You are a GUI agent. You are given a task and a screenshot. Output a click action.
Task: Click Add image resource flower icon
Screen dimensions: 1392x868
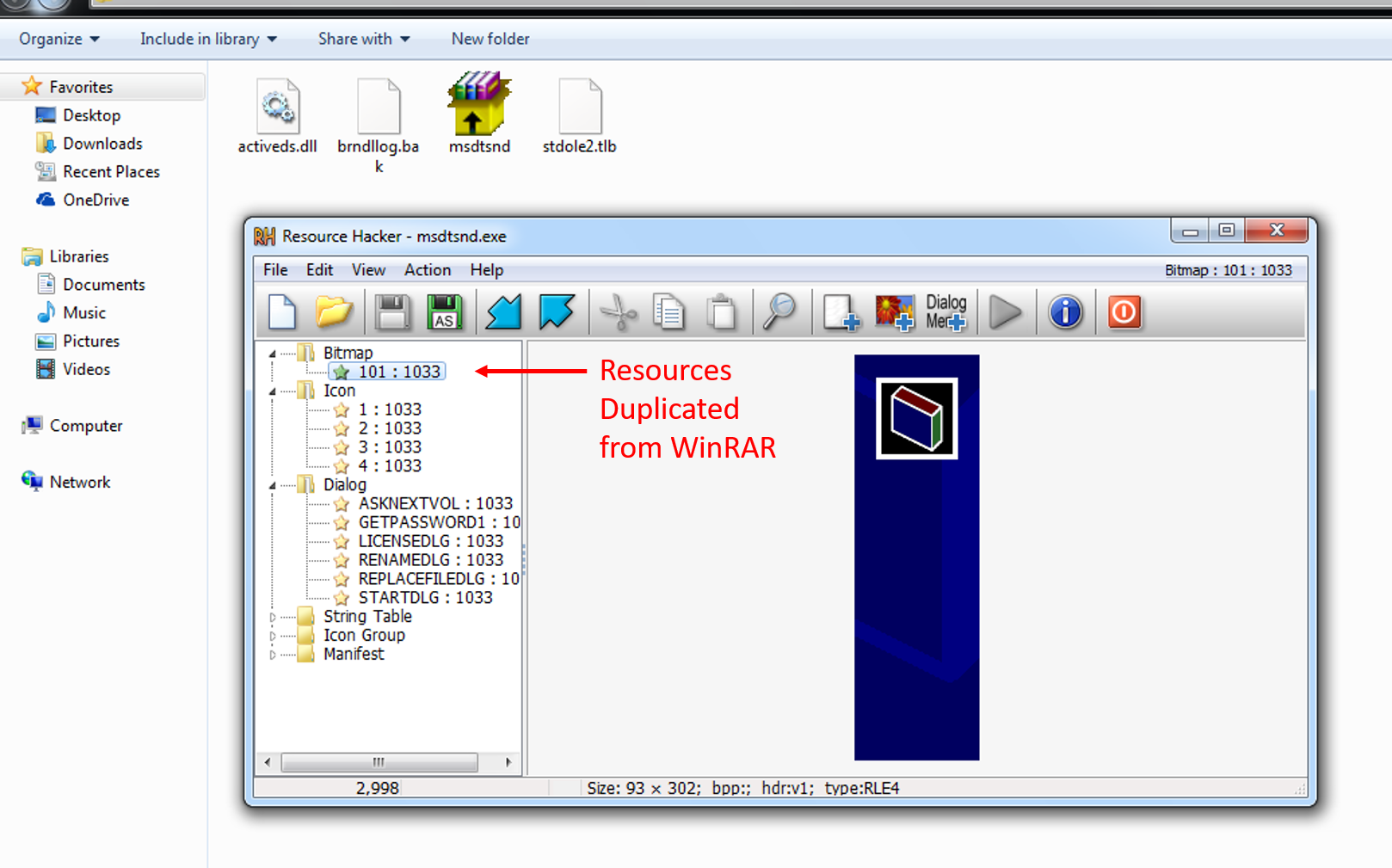click(x=894, y=312)
